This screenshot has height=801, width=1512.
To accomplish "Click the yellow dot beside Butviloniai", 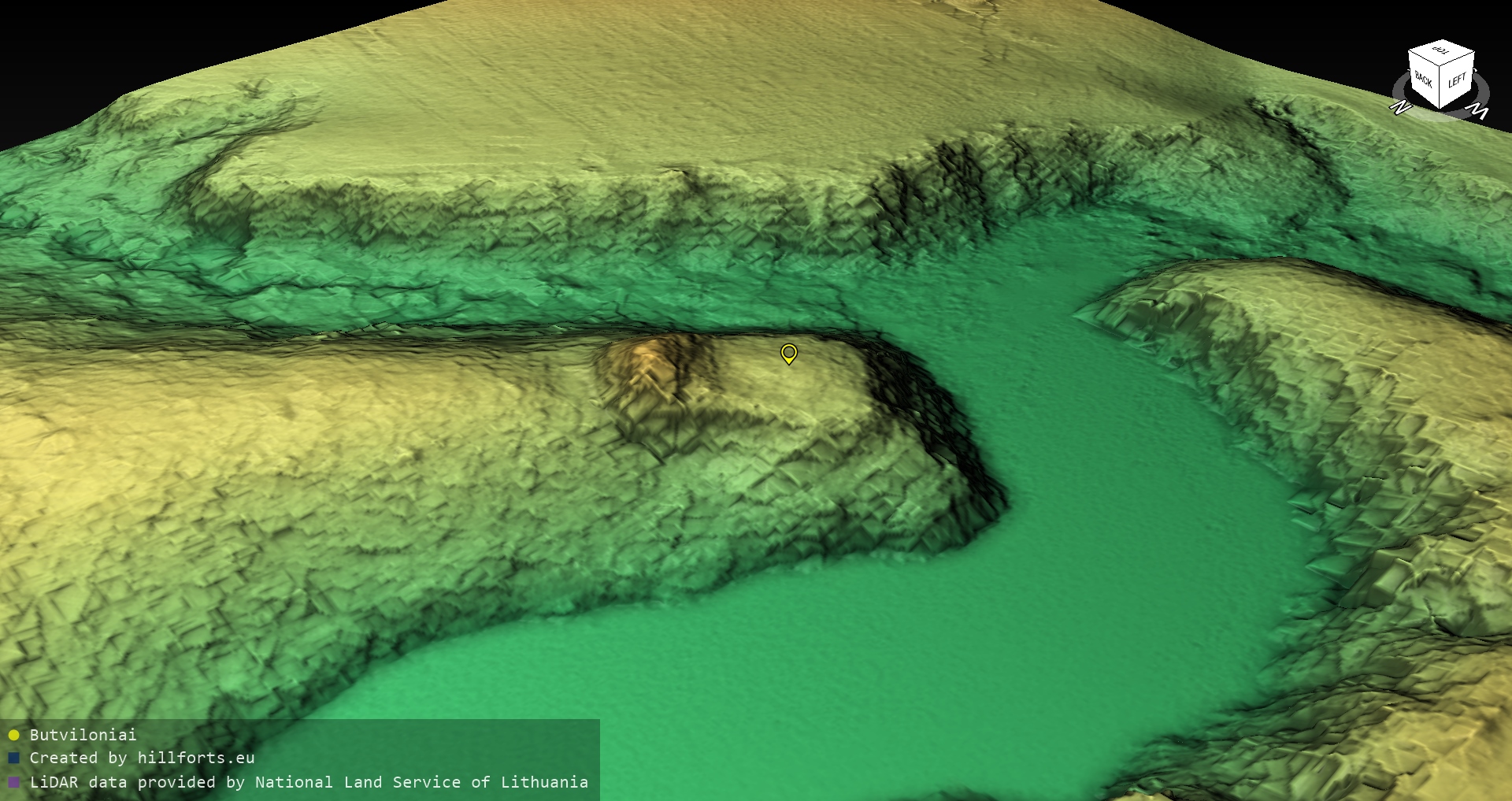I will click(13, 735).
